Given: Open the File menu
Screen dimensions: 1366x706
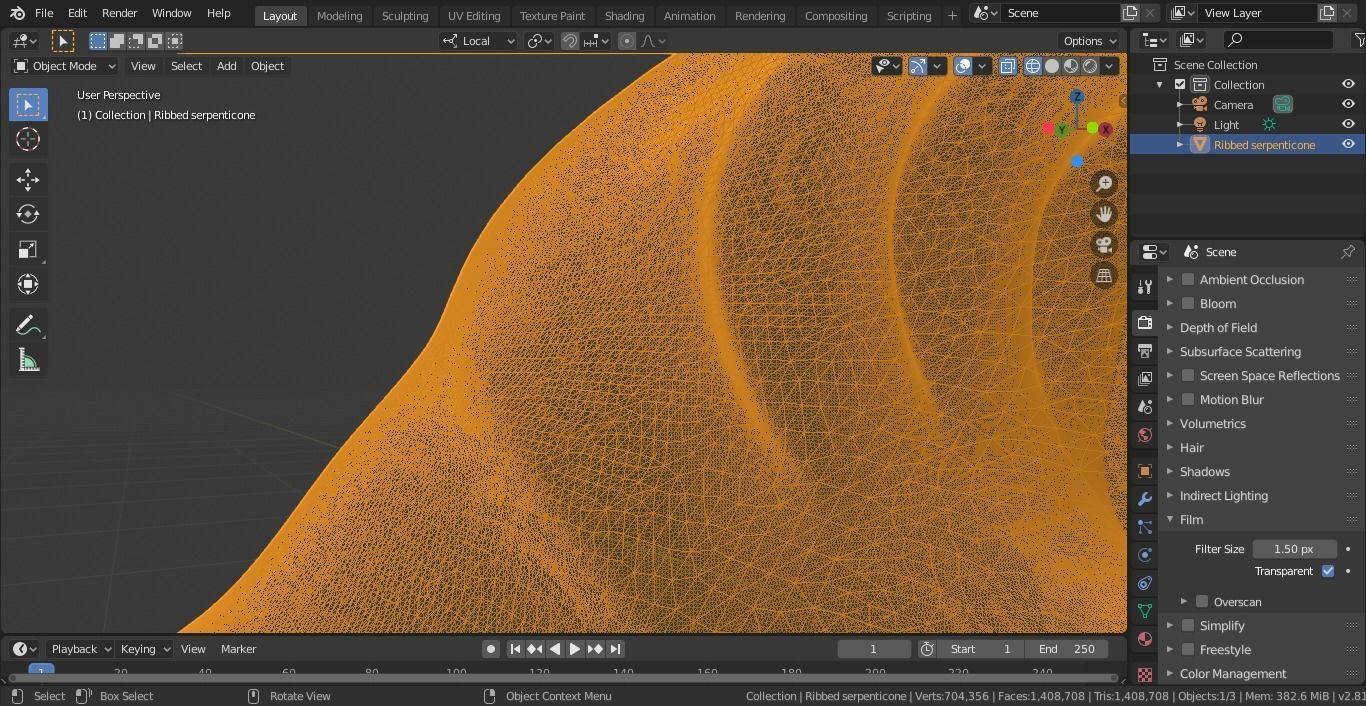Looking at the screenshot, I should click(44, 13).
